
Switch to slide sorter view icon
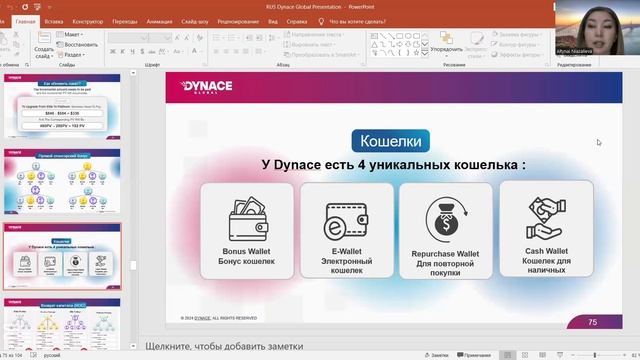(x=525, y=355)
